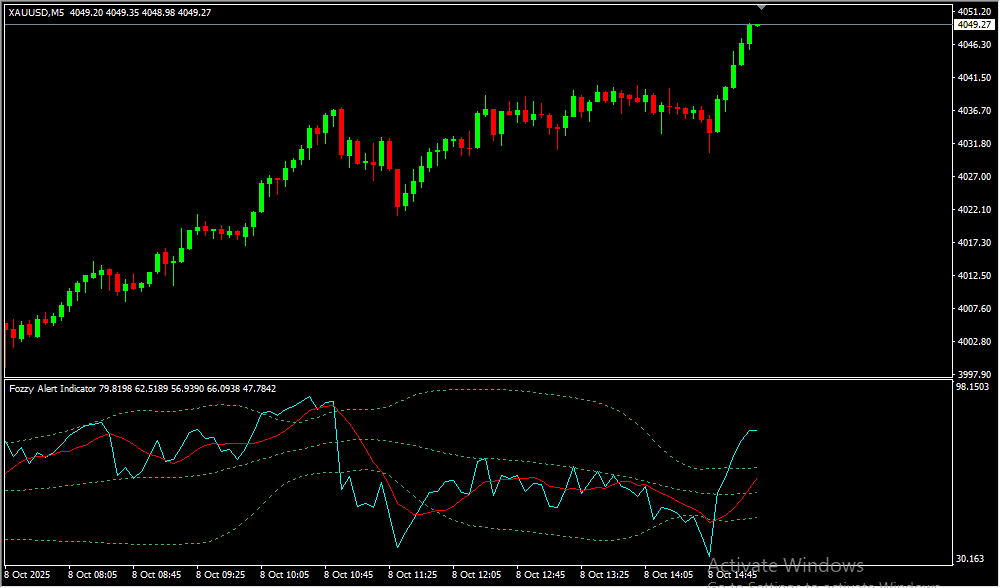Select the Fozzy Alert Indicator label
The height and width of the screenshot is (588, 1000).
click(52, 388)
